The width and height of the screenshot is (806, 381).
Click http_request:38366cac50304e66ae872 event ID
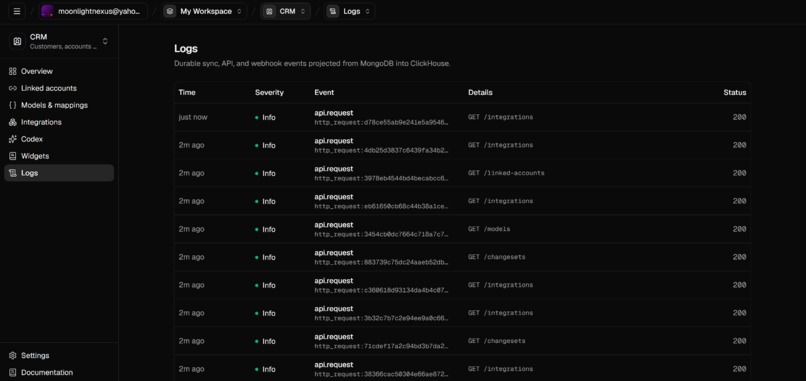(381, 375)
